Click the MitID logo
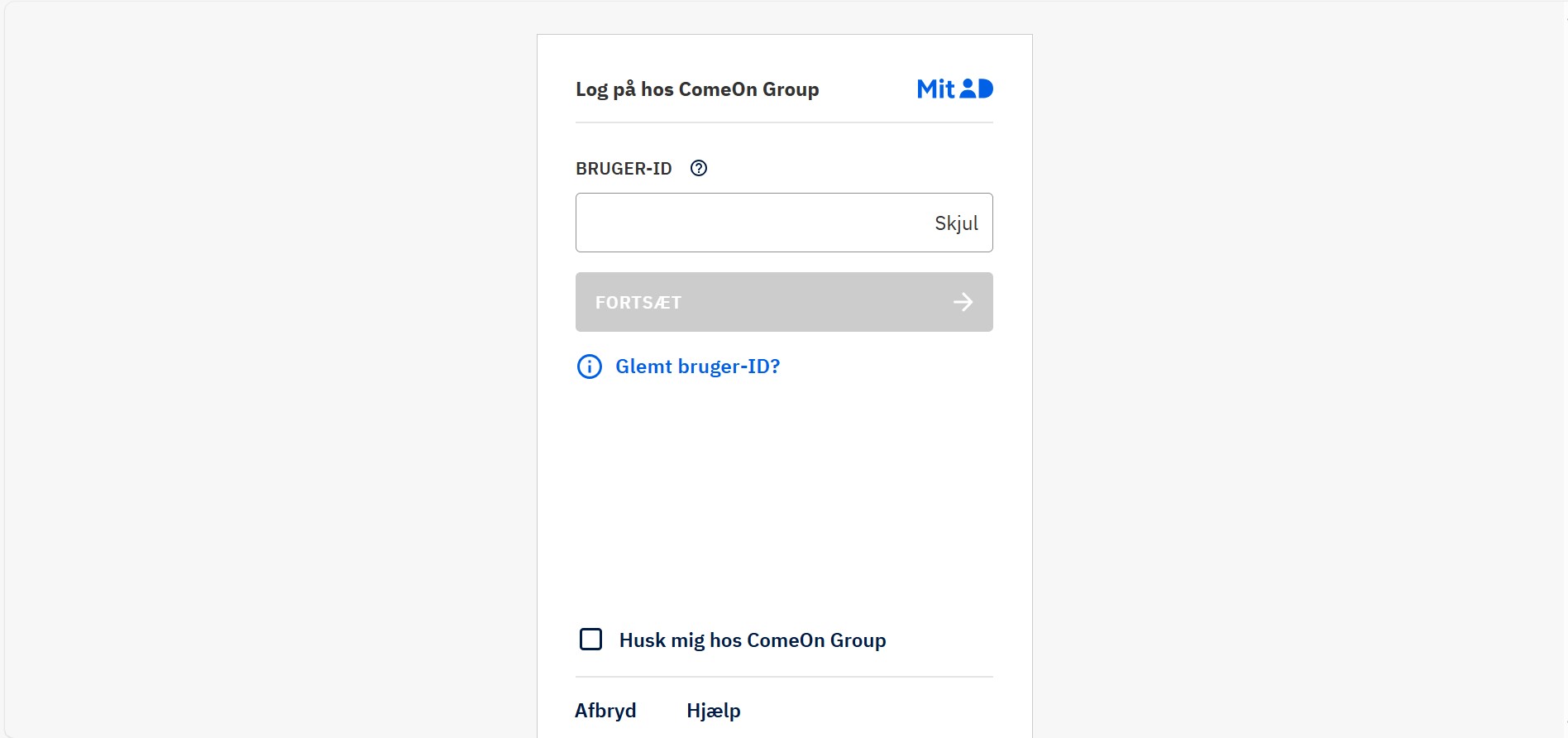Viewport: 1568px width, 738px height. click(x=955, y=89)
